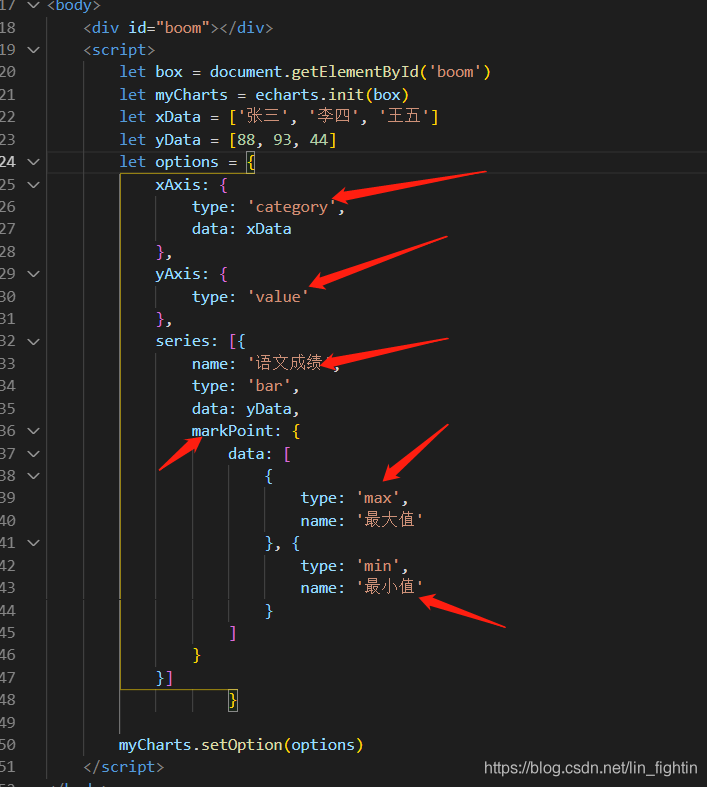Viewport: 707px width, 787px height.
Task: Click the '最大值' name string
Action: (x=389, y=520)
